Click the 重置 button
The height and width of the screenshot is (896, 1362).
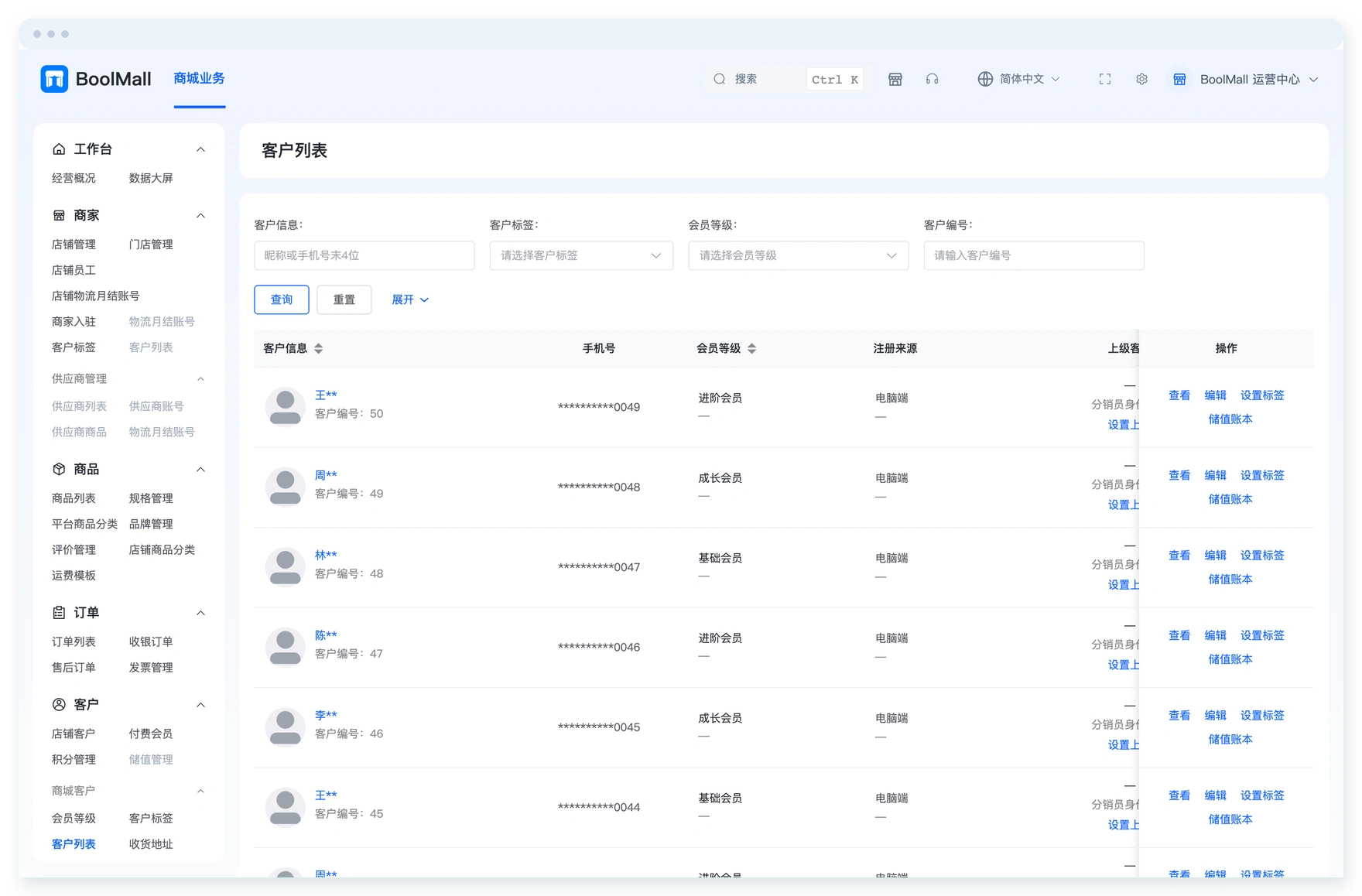[344, 299]
